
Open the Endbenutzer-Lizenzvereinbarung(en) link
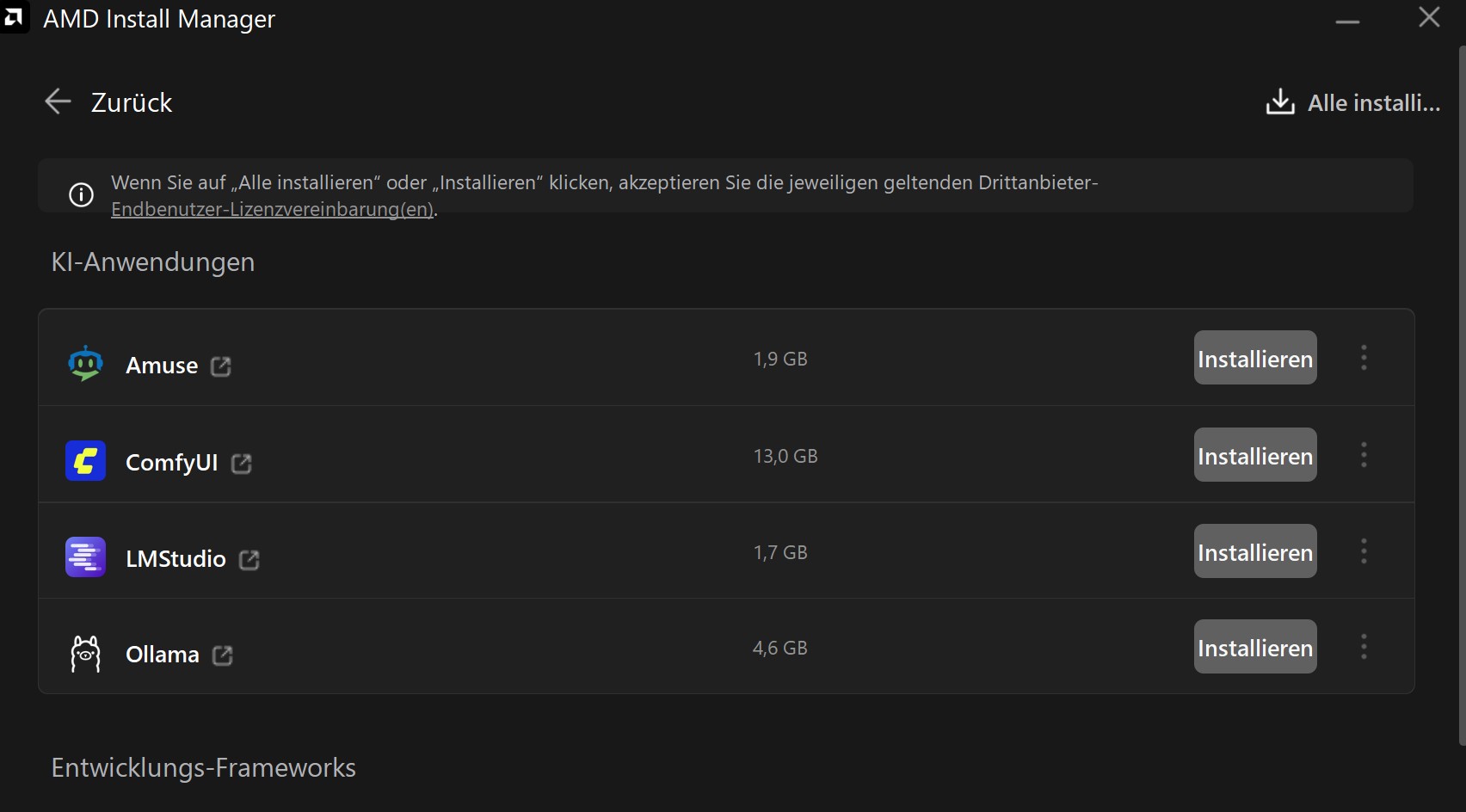pyautogui.click(x=272, y=209)
